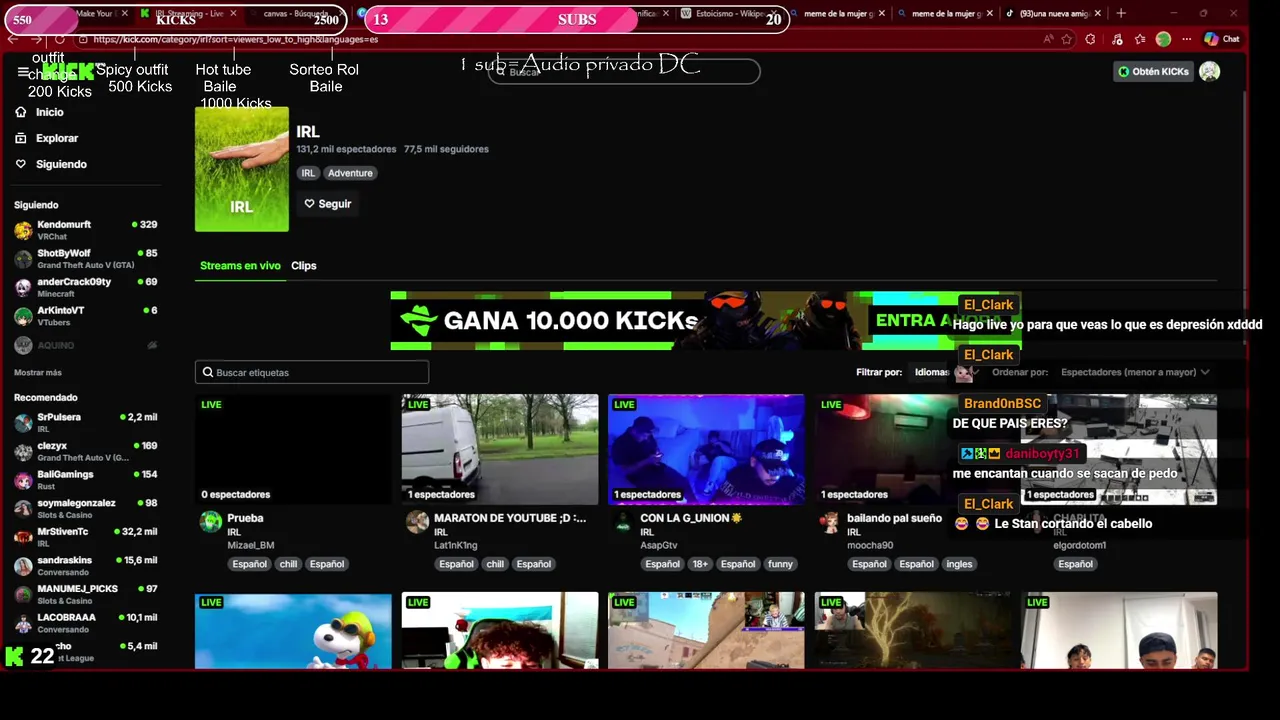Image resolution: width=1280 pixels, height=720 pixels.
Task: Click the soymalegonzalez channel avatar
Action: [23, 509]
